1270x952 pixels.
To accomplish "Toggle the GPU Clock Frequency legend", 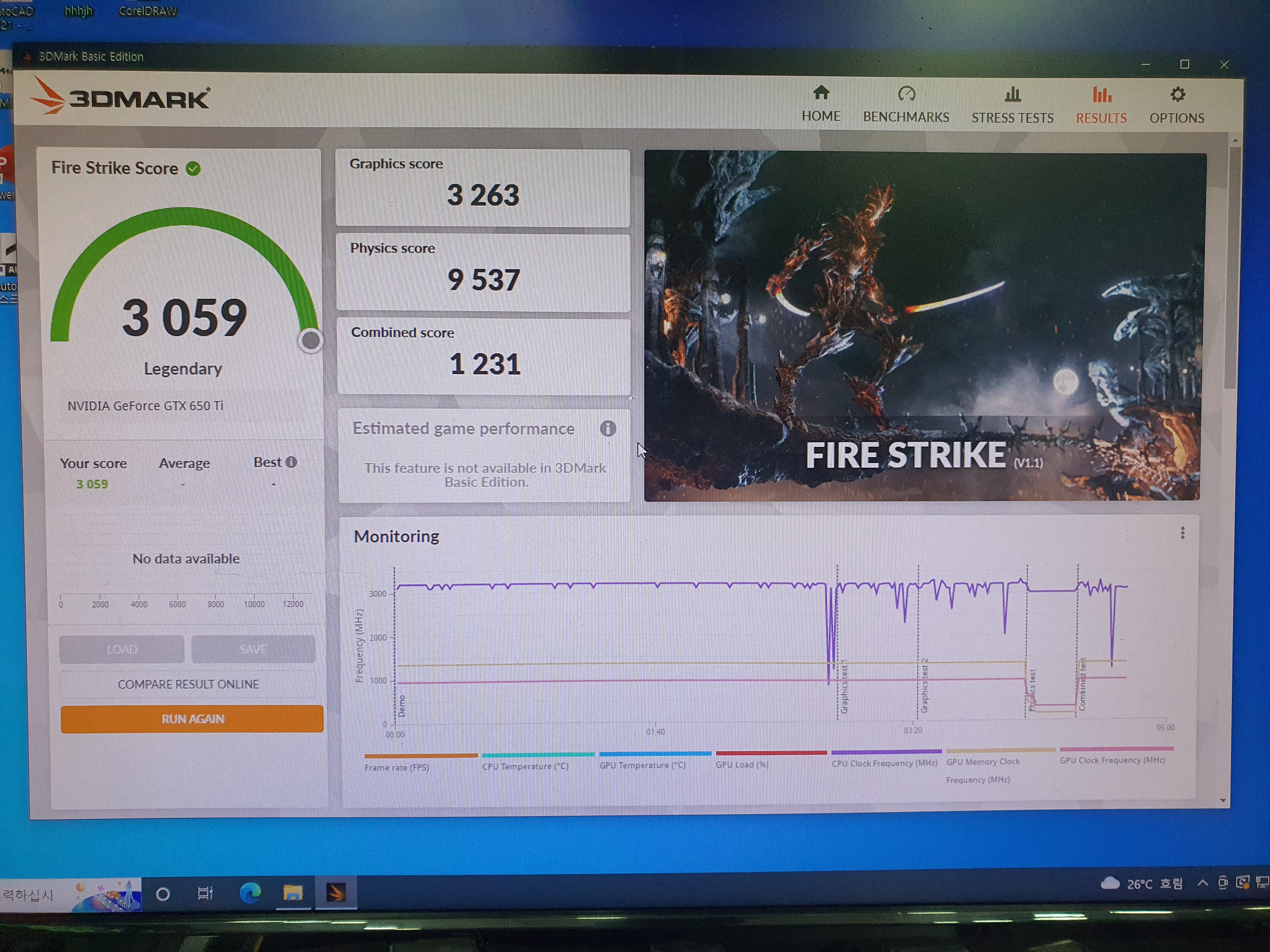I will pyautogui.click(x=1116, y=755).
